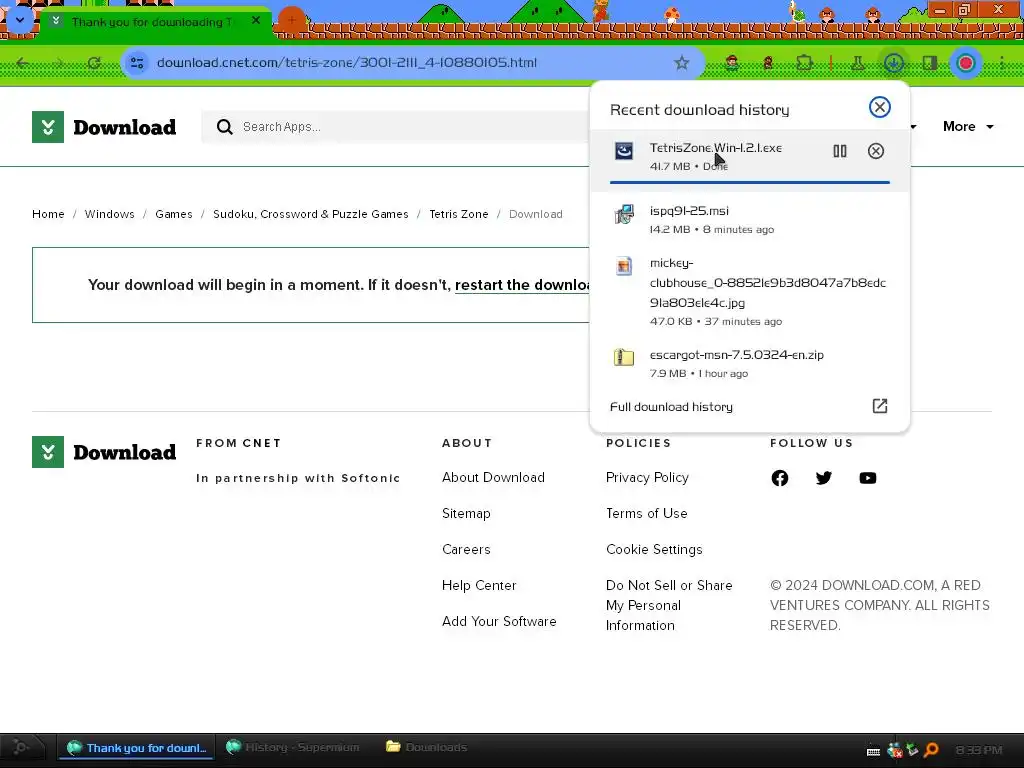Screen dimensions: 1024x768
Task: Open the red profile avatar button
Action: pyautogui.click(x=966, y=63)
